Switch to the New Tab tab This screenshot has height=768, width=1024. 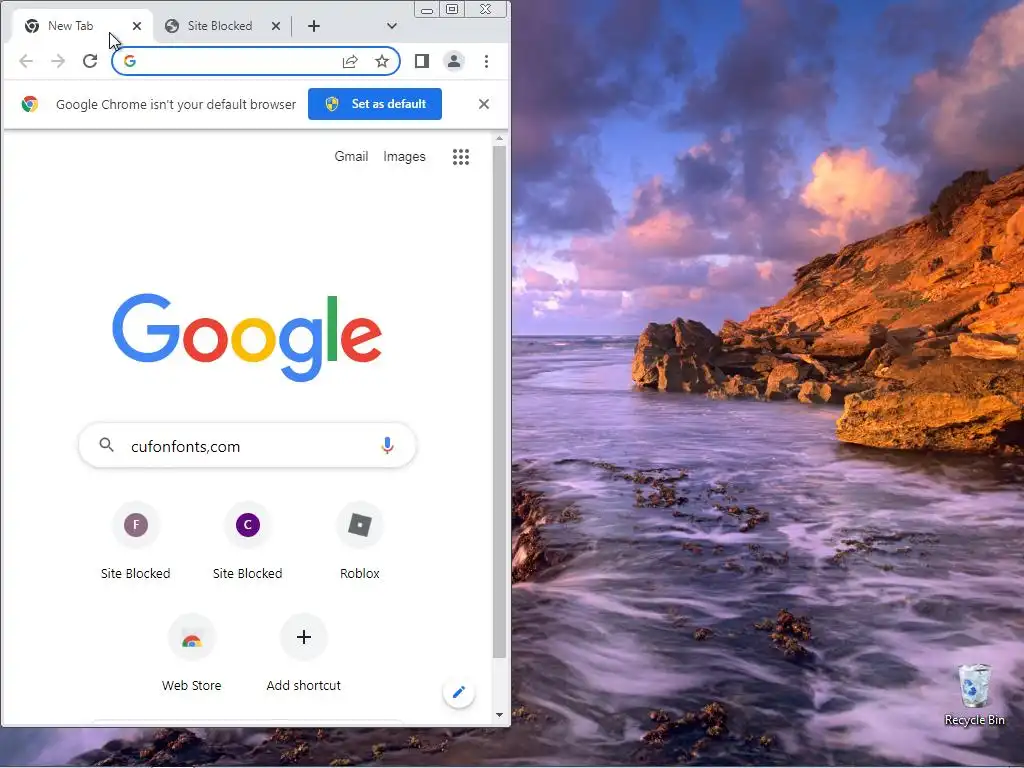click(x=71, y=26)
